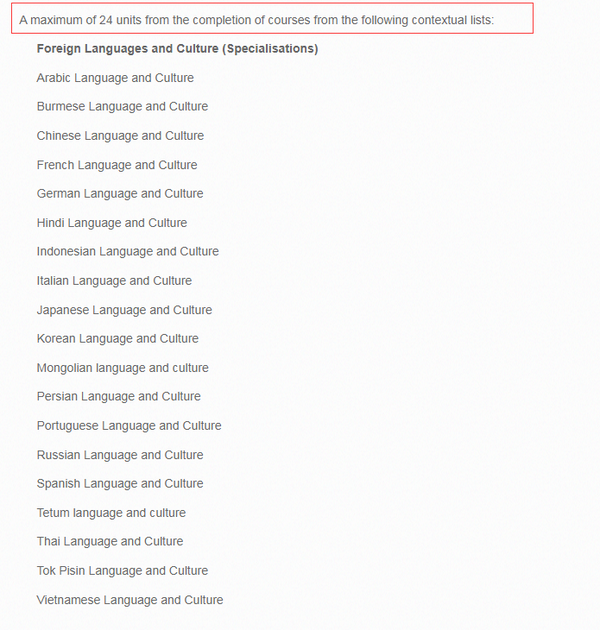Open Japanese Language and Culture specialisation
Viewport: 600px width, 630px height.
pyautogui.click(x=125, y=310)
